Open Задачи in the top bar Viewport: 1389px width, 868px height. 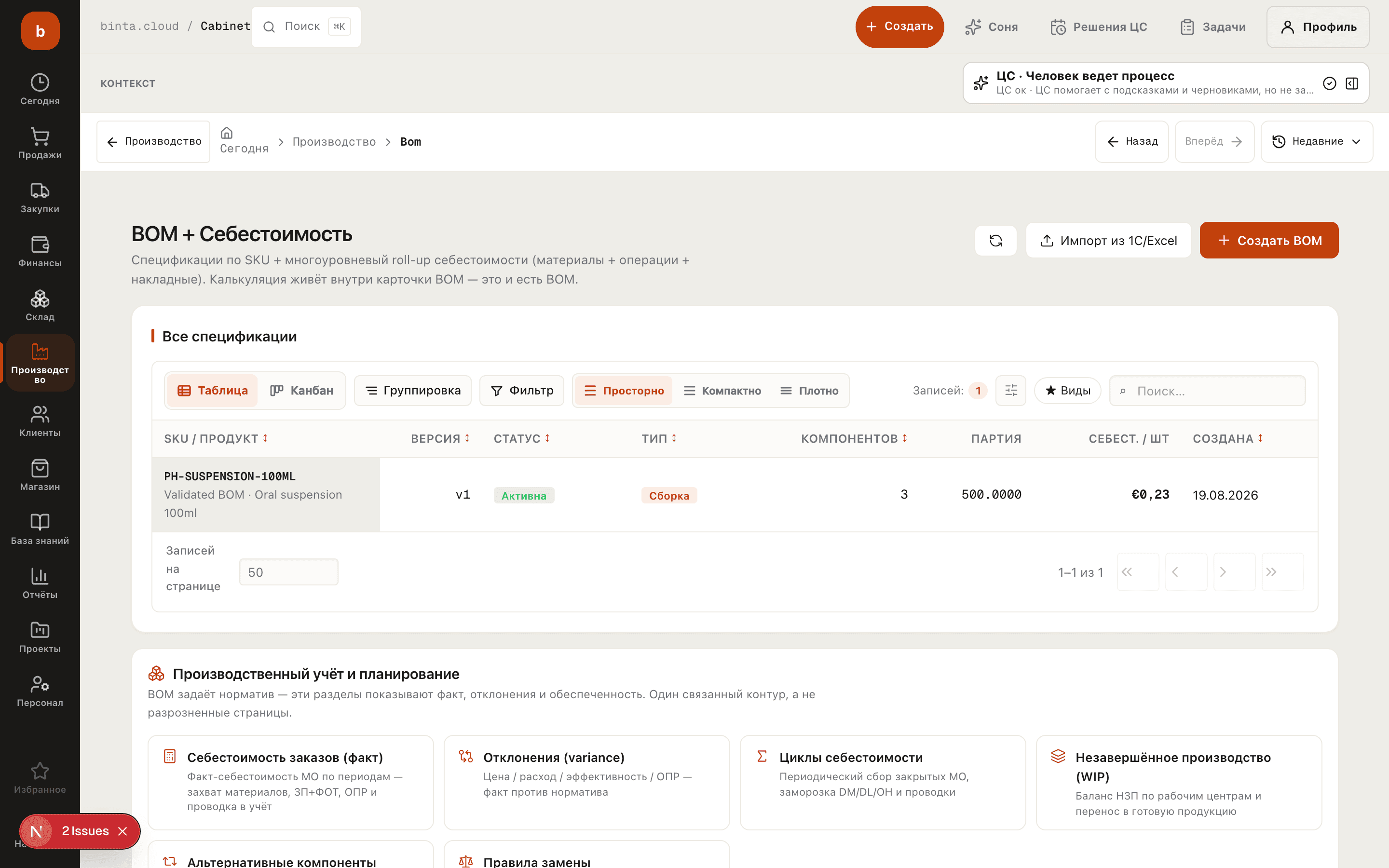point(1213,27)
